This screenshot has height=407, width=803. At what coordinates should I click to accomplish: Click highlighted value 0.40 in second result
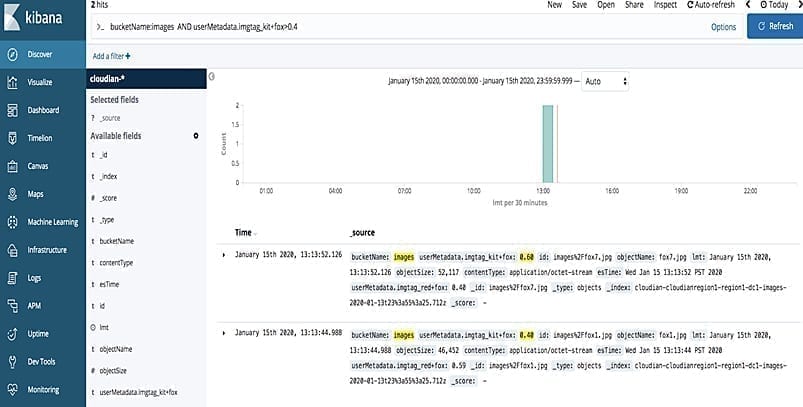(526, 335)
